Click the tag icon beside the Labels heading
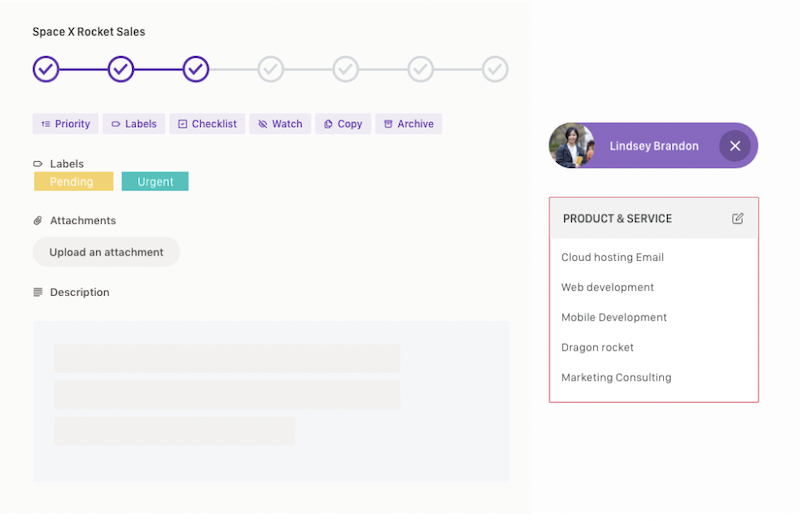 click(38, 164)
